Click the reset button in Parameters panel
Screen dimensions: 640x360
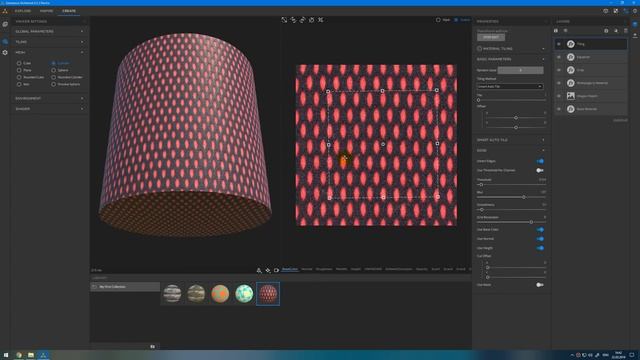491,37
